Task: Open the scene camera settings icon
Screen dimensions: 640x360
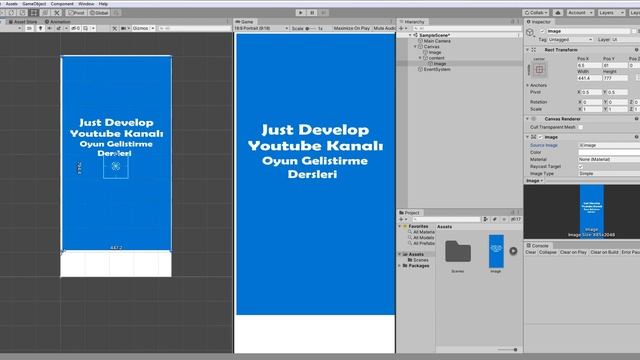Action: pyautogui.click(x=123, y=28)
